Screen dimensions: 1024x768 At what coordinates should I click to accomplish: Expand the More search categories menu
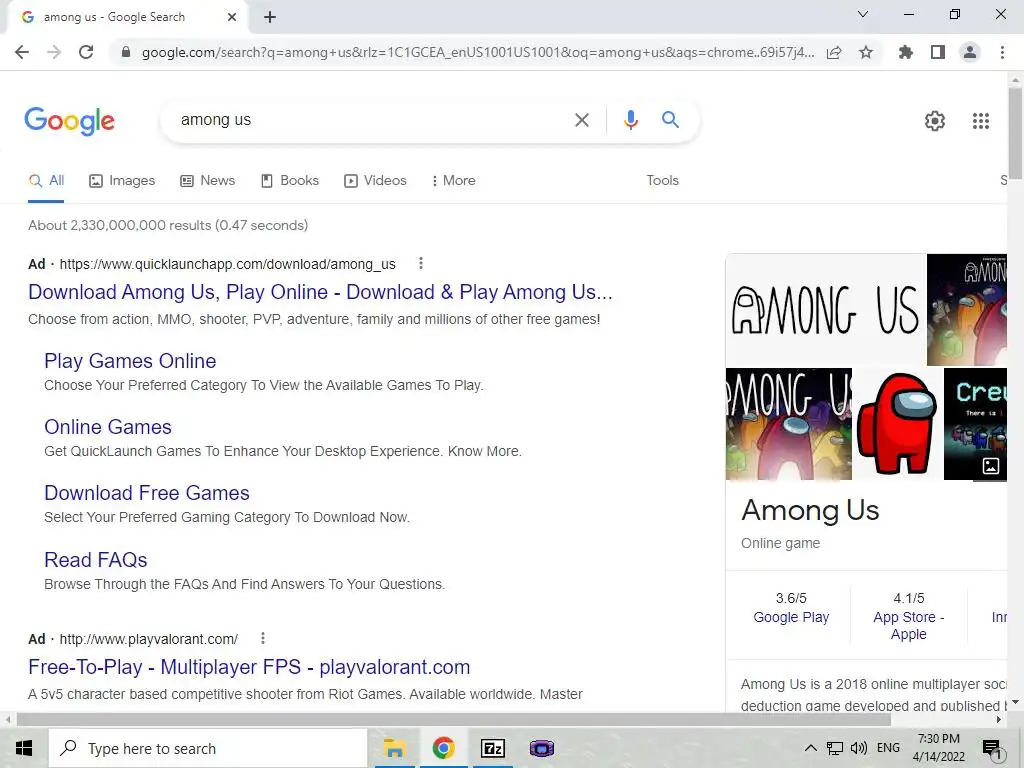453,181
